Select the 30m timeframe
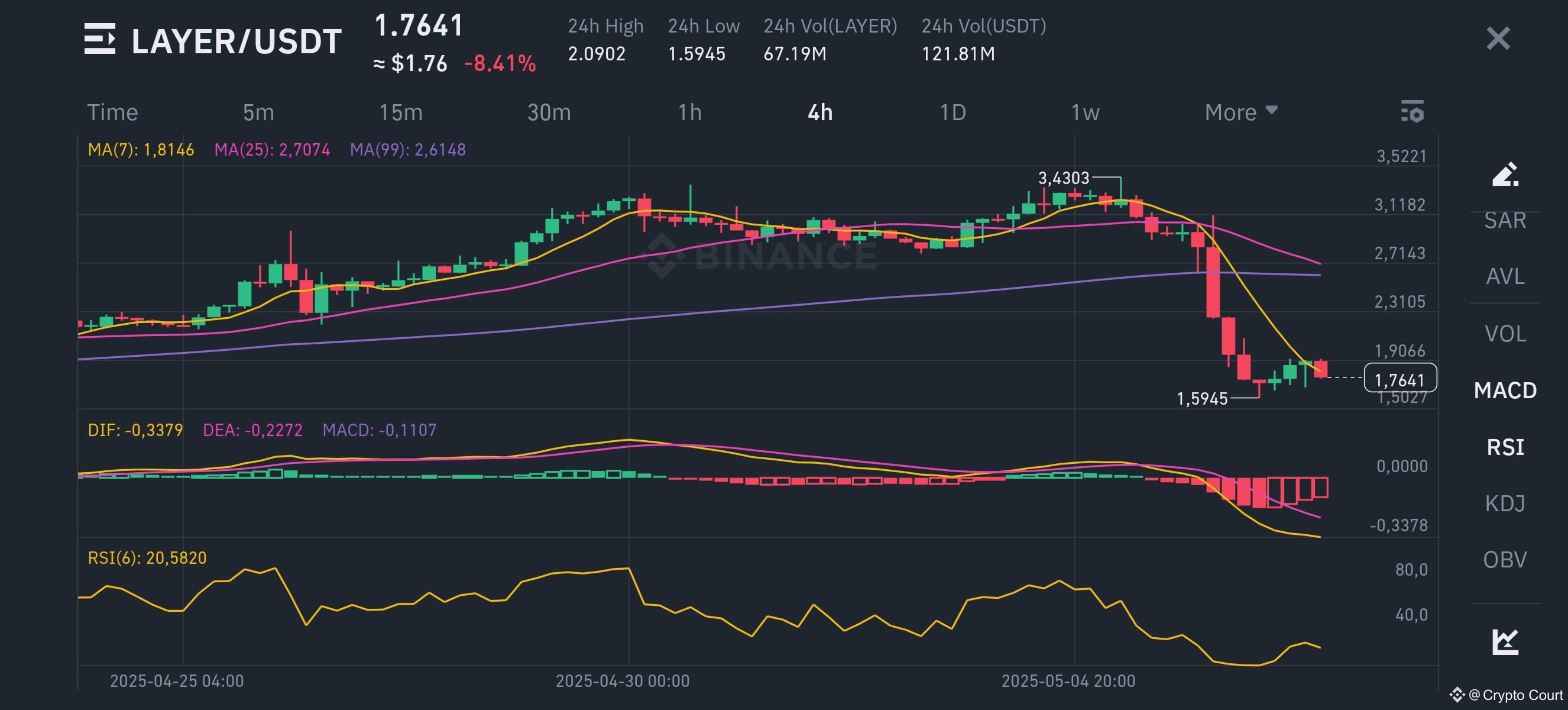Viewport: 1568px width, 710px height. pos(549,112)
